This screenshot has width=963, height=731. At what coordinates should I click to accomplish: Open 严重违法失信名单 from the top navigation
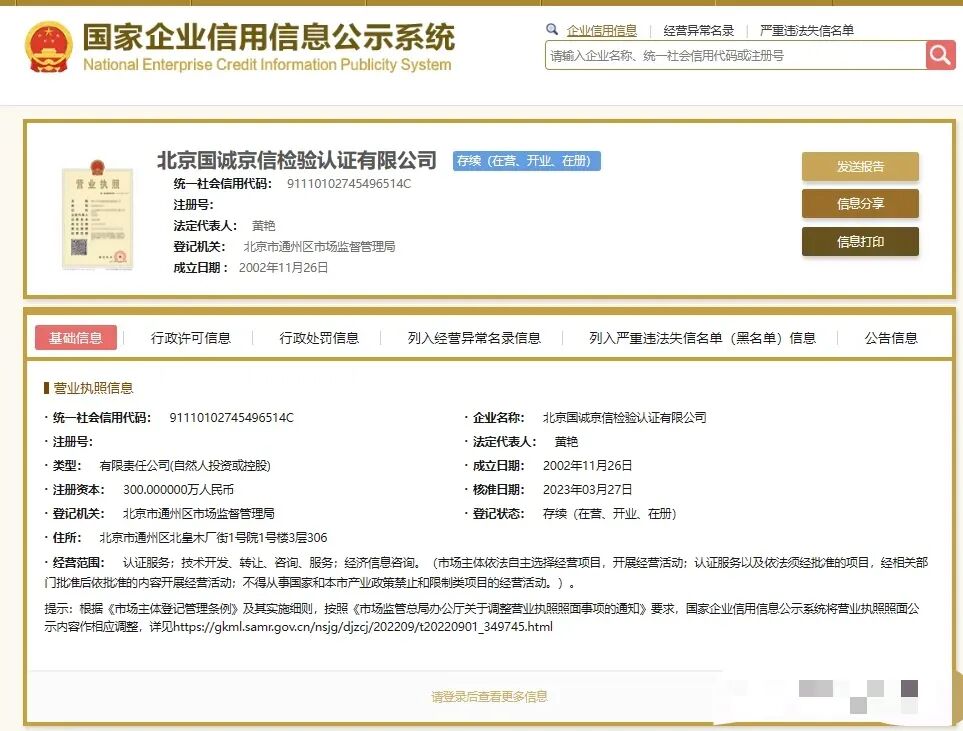click(x=806, y=29)
